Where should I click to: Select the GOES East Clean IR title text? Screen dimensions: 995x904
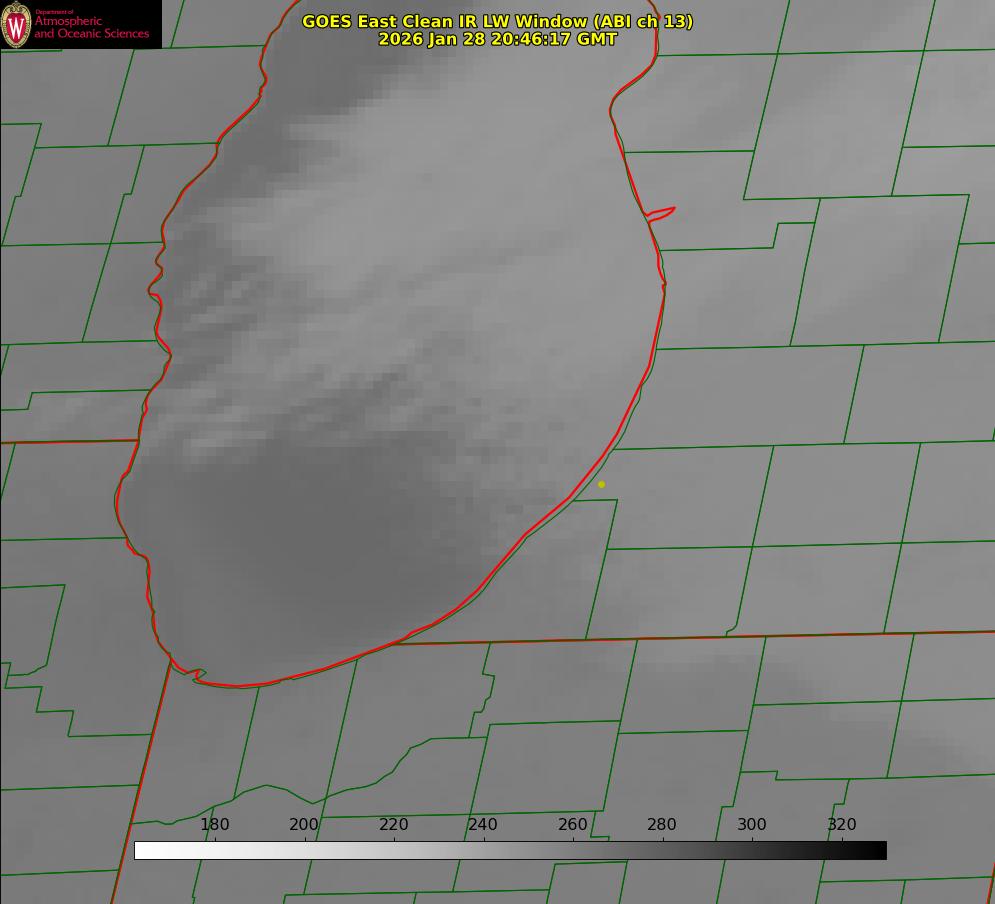(x=498, y=21)
